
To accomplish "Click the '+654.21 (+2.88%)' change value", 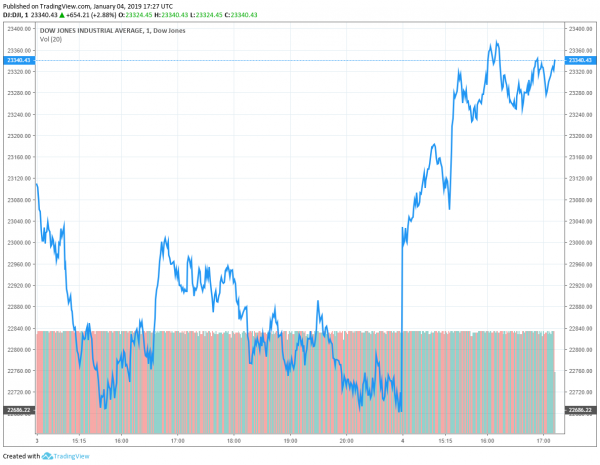I will coord(91,15).
